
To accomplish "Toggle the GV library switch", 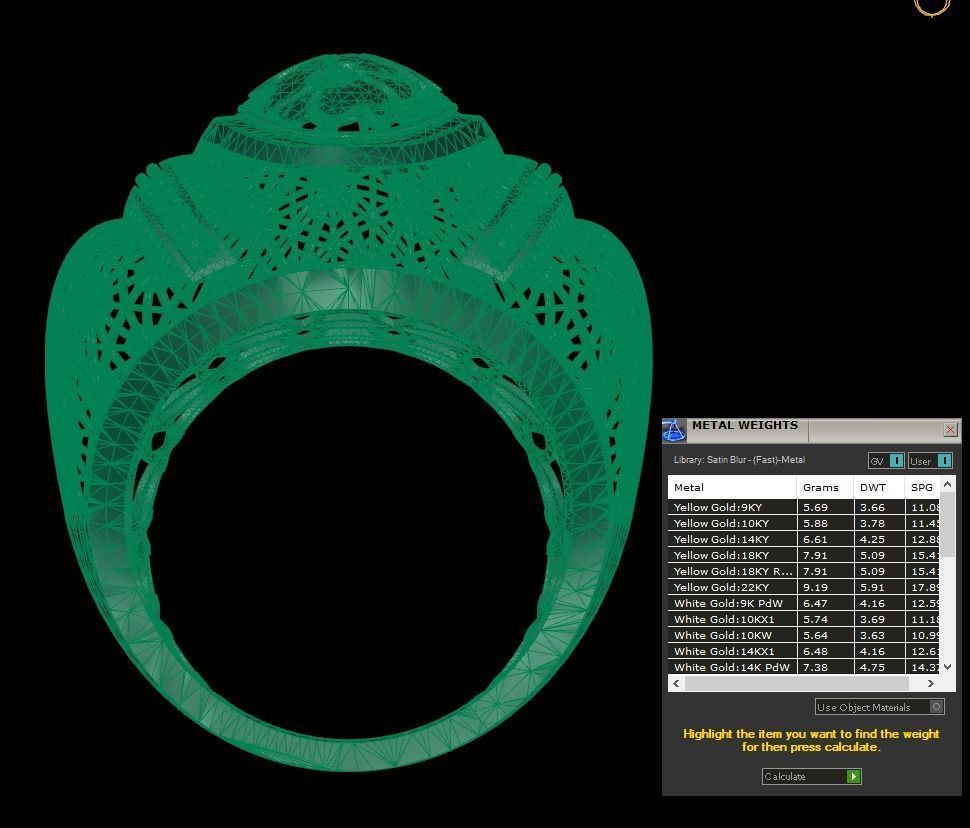I will [886, 460].
